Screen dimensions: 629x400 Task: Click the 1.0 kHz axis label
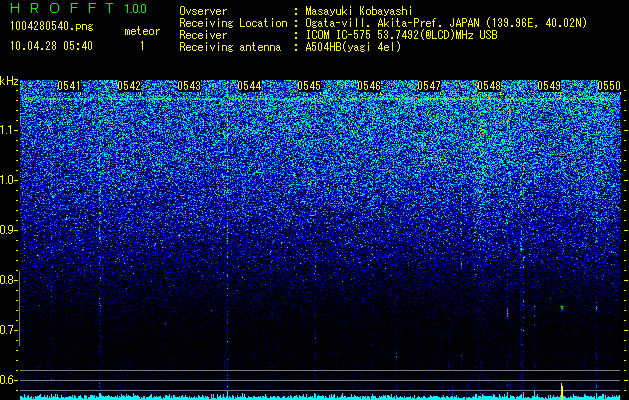coord(7,180)
